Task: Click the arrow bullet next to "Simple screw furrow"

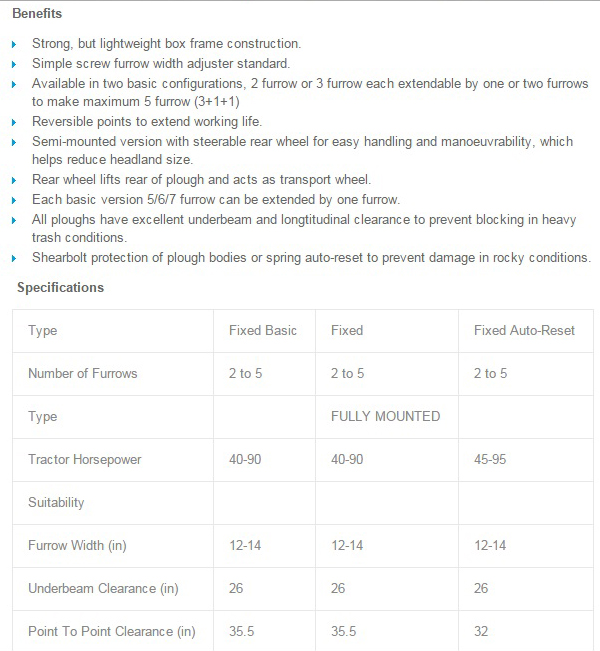Action: pyautogui.click(x=13, y=64)
